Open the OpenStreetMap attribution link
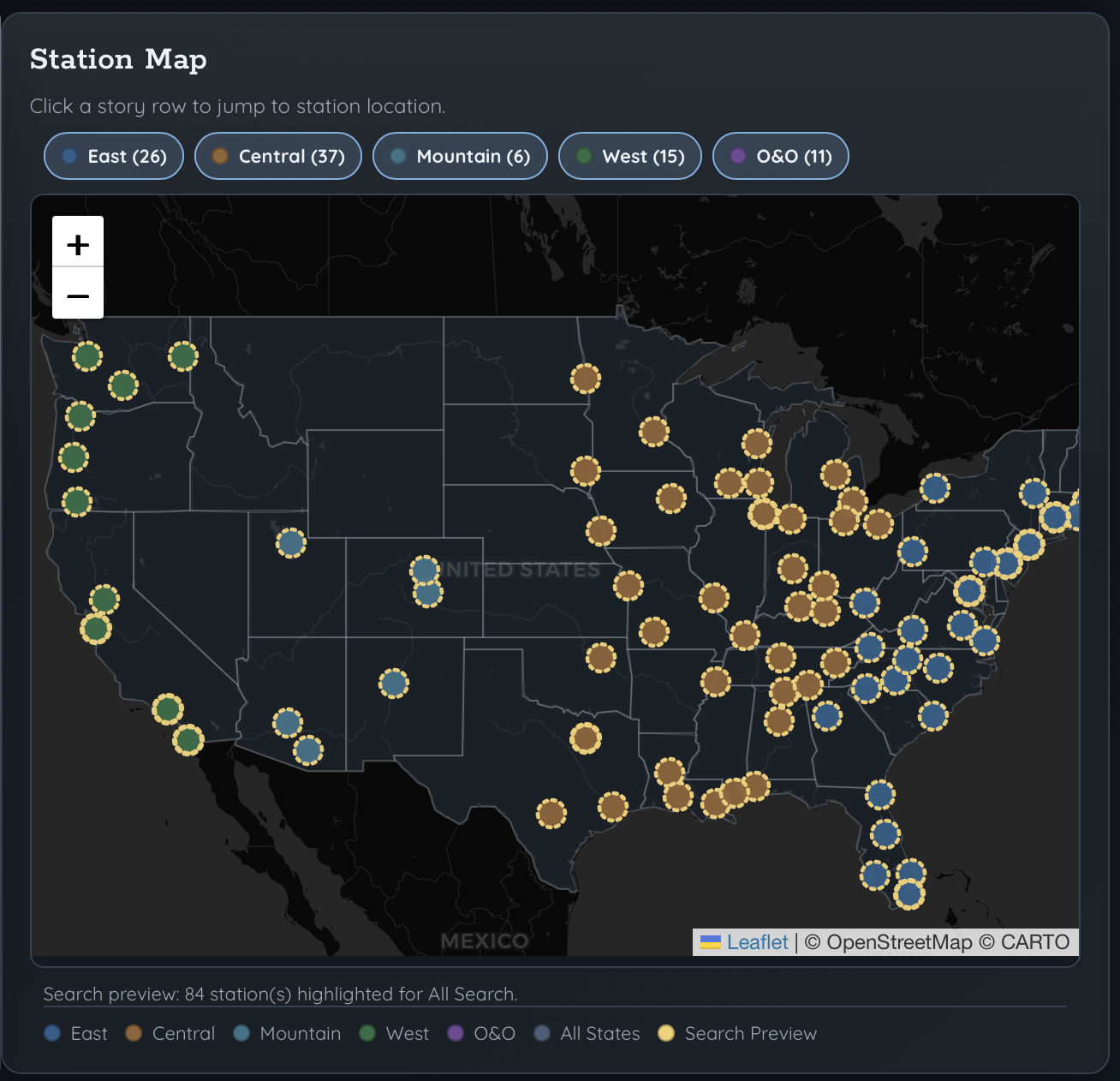The height and width of the screenshot is (1081, 1120). pyautogui.click(x=899, y=942)
